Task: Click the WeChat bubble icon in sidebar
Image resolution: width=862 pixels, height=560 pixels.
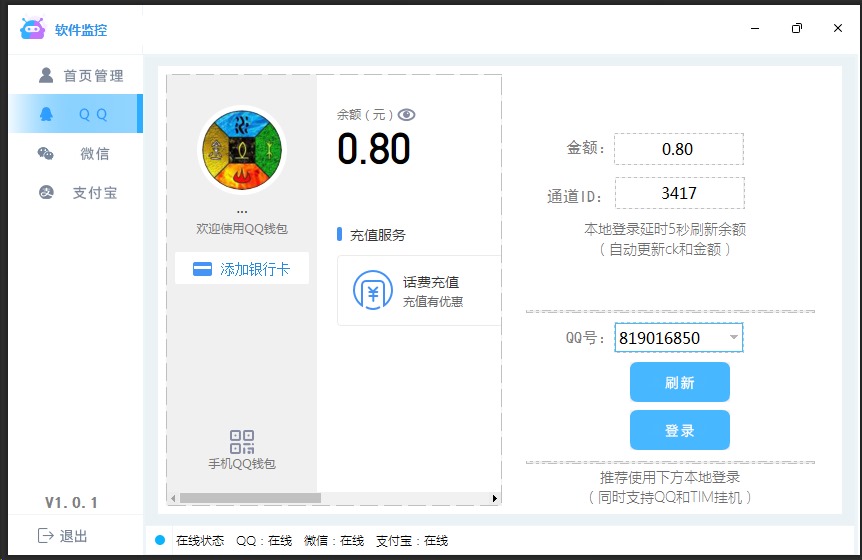Action: (46, 153)
